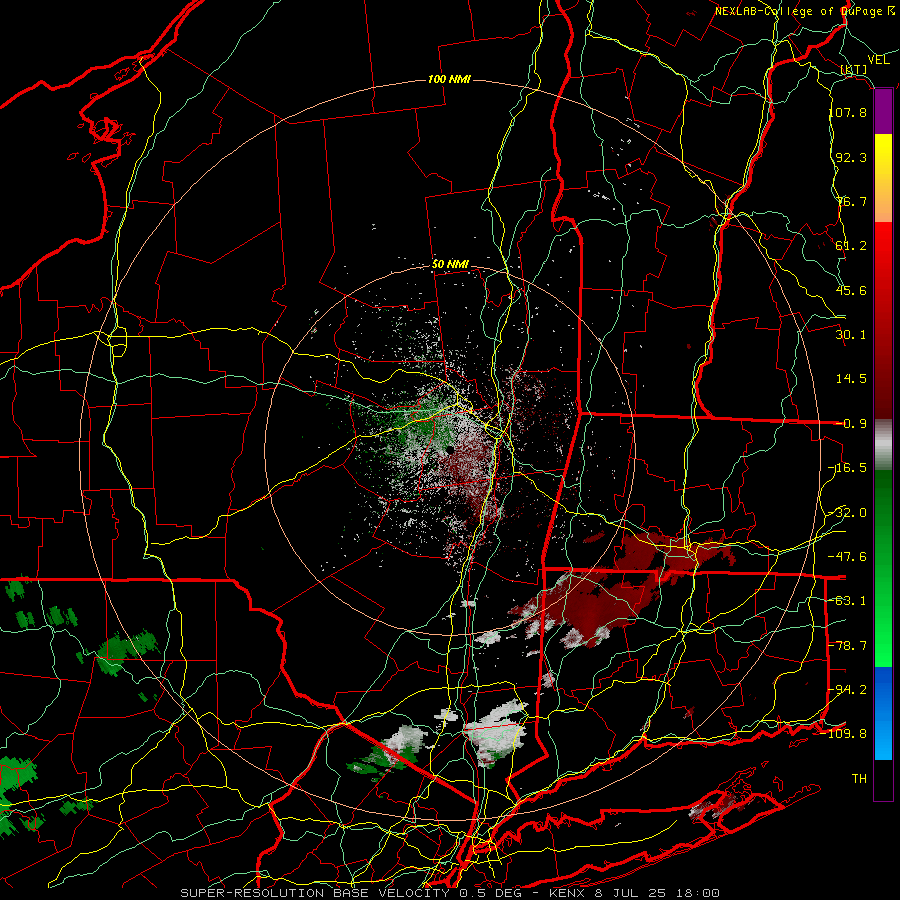Image resolution: width=900 pixels, height=900 pixels.
Task: Pick the purple segment of the color bar
Action: [x=883, y=112]
